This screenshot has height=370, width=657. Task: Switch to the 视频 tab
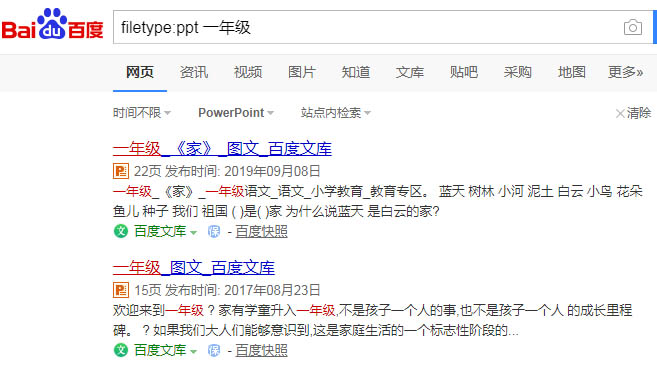click(248, 72)
